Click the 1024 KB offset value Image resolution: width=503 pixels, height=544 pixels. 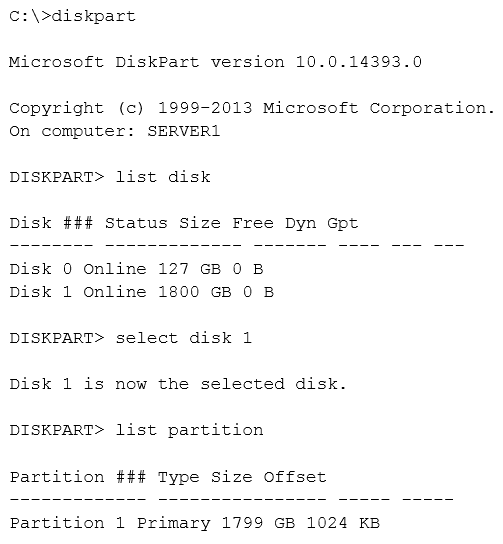(343, 523)
